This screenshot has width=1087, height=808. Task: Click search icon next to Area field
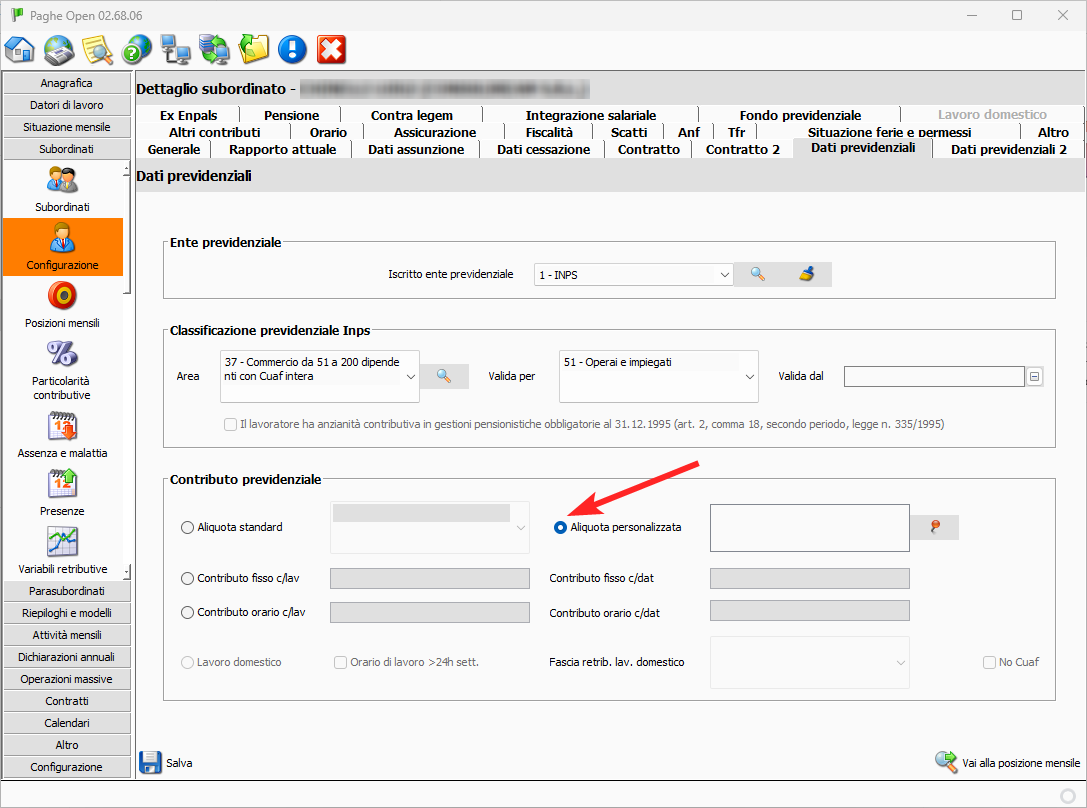pos(444,376)
